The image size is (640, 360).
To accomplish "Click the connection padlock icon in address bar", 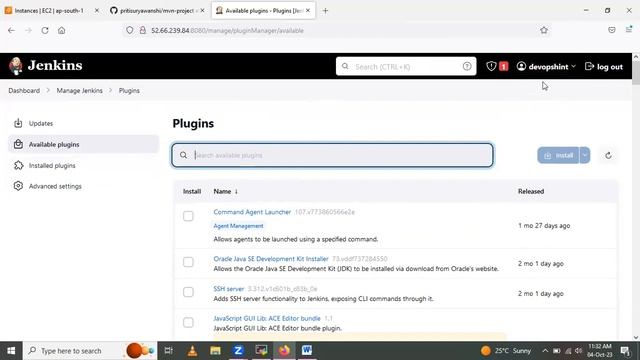I will coord(143,30).
